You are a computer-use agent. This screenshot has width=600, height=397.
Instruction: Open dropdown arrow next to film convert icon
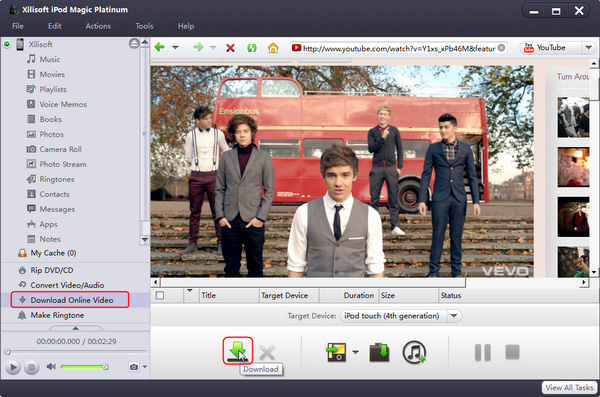tap(355, 352)
